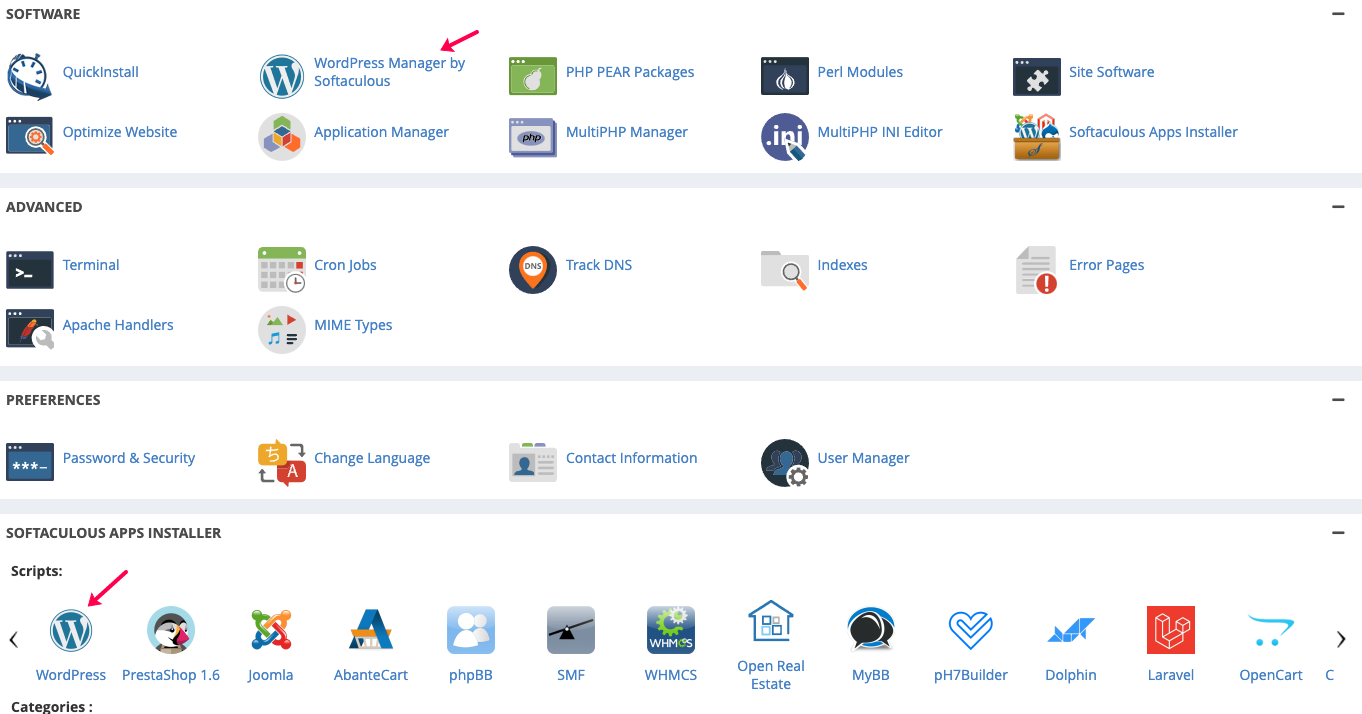Open the Terminal link
1362x714 pixels.
click(x=91, y=265)
